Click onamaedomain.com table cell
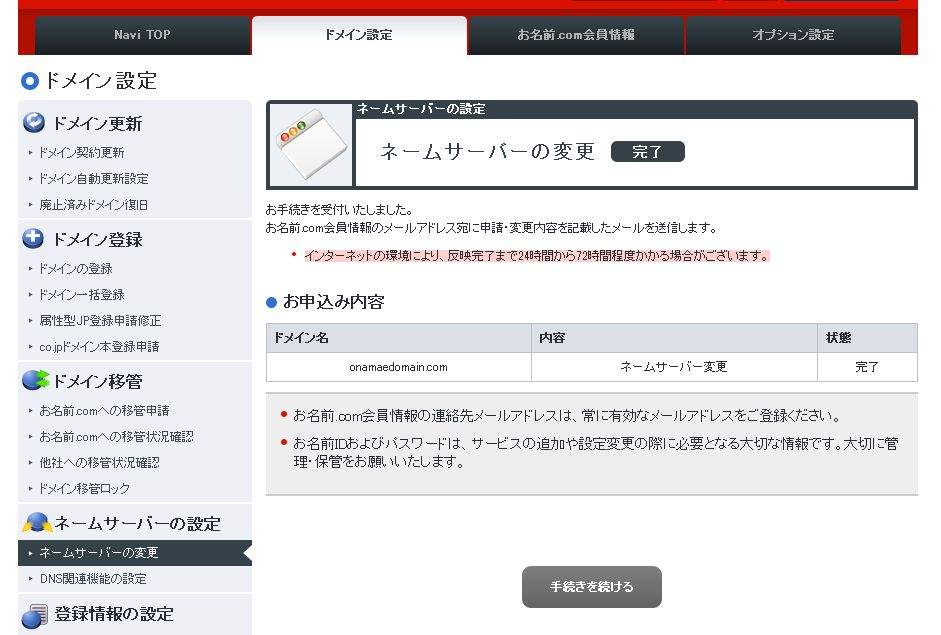 tap(398, 367)
